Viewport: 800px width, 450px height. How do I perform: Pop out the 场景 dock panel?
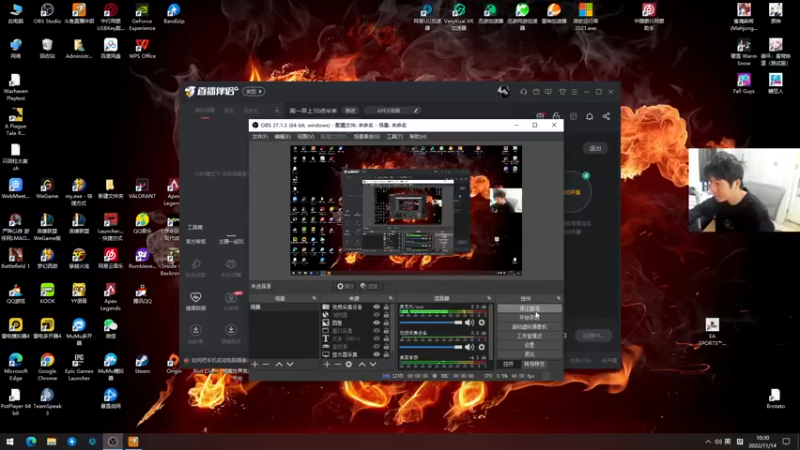point(314,298)
